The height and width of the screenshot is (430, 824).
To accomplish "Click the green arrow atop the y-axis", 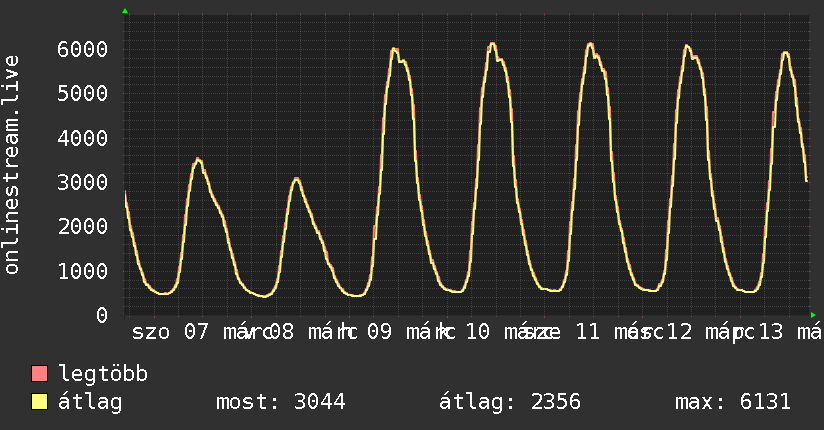I will [125, 11].
